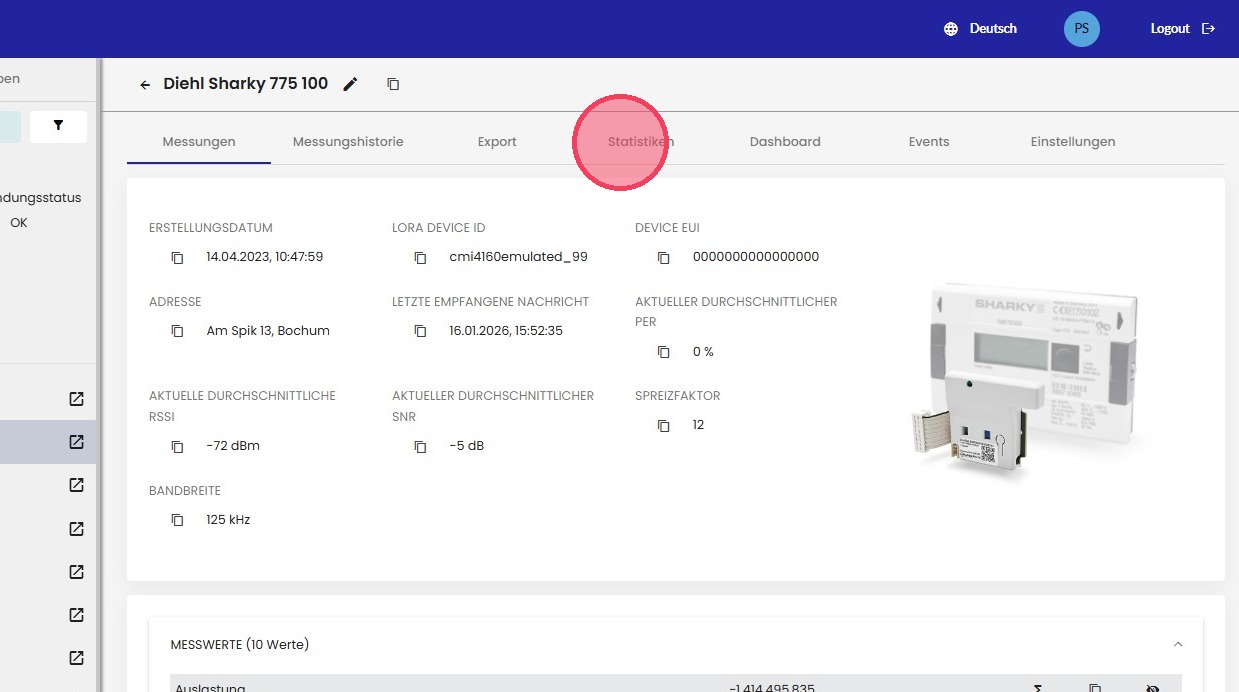Viewport: 1239px width, 692px height.
Task: Click the sum icon in Auslastung row
Action: (1038, 688)
